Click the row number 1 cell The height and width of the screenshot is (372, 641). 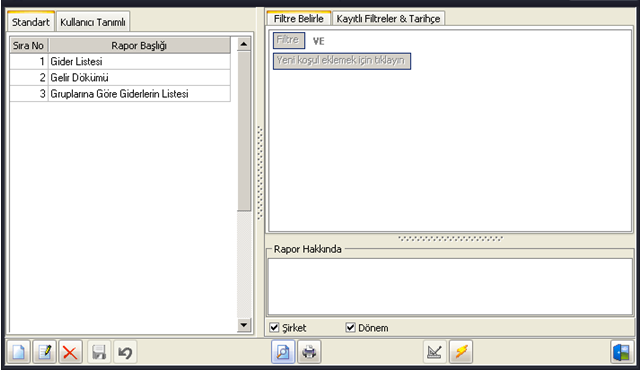point(29,61)
